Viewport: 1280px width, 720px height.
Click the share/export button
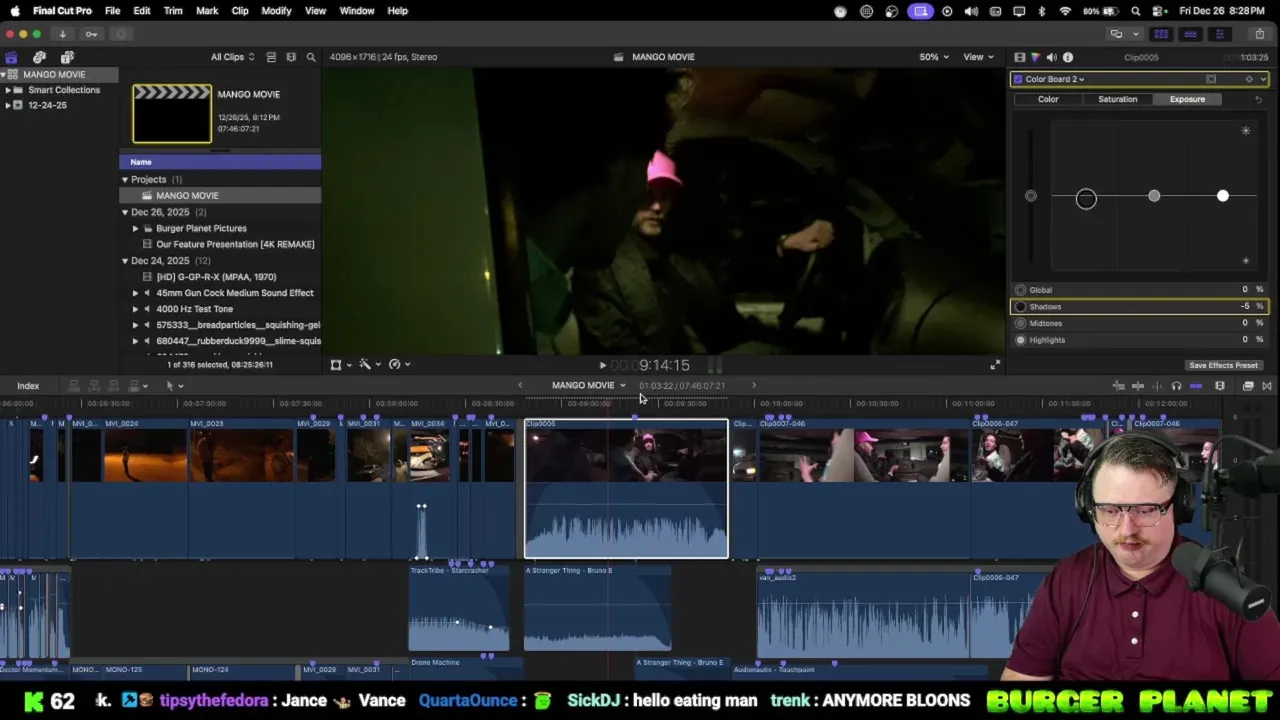[x=1259, y=34]
